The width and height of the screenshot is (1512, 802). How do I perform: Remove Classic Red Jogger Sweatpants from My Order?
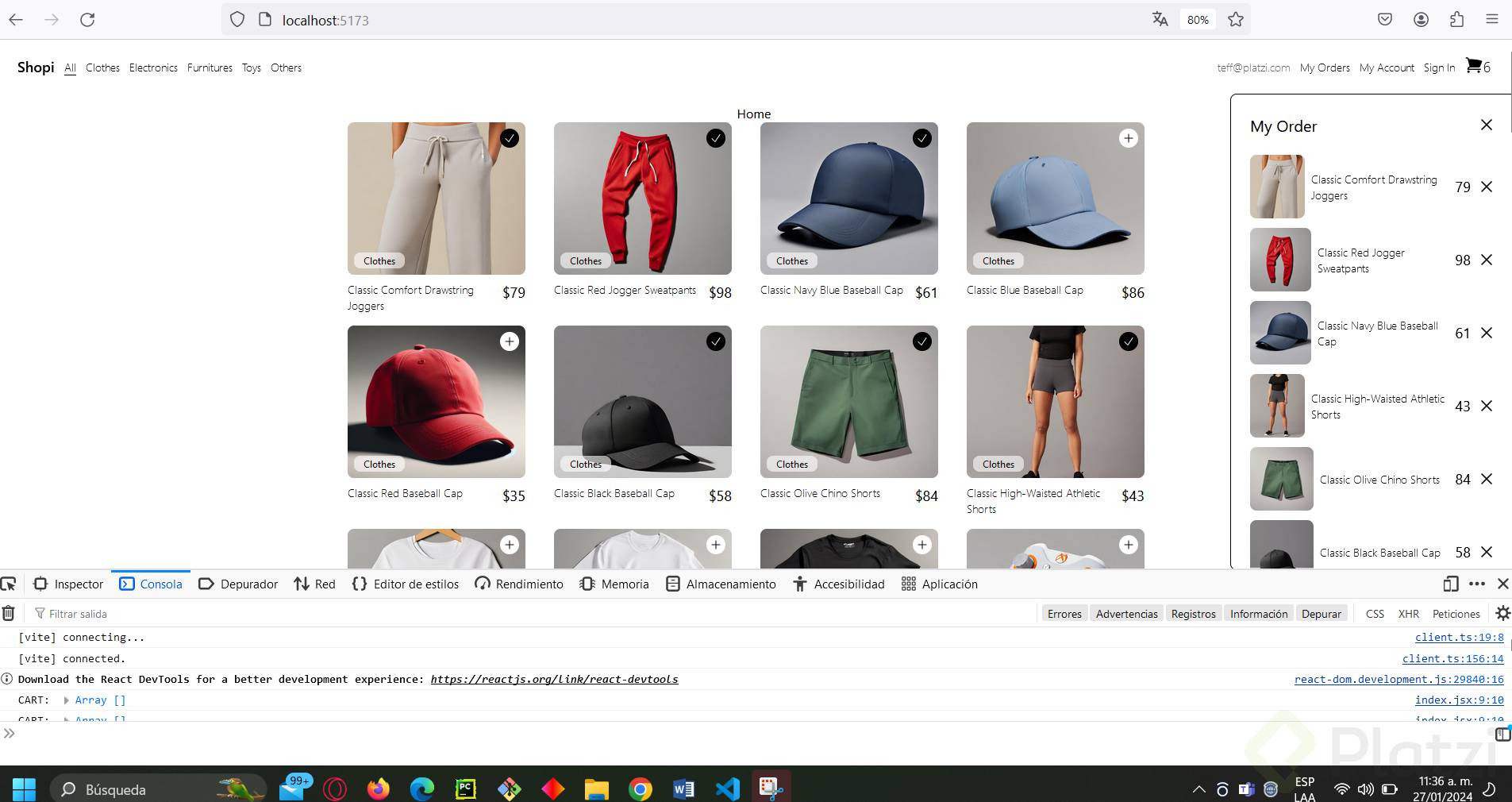point(1487,260)
